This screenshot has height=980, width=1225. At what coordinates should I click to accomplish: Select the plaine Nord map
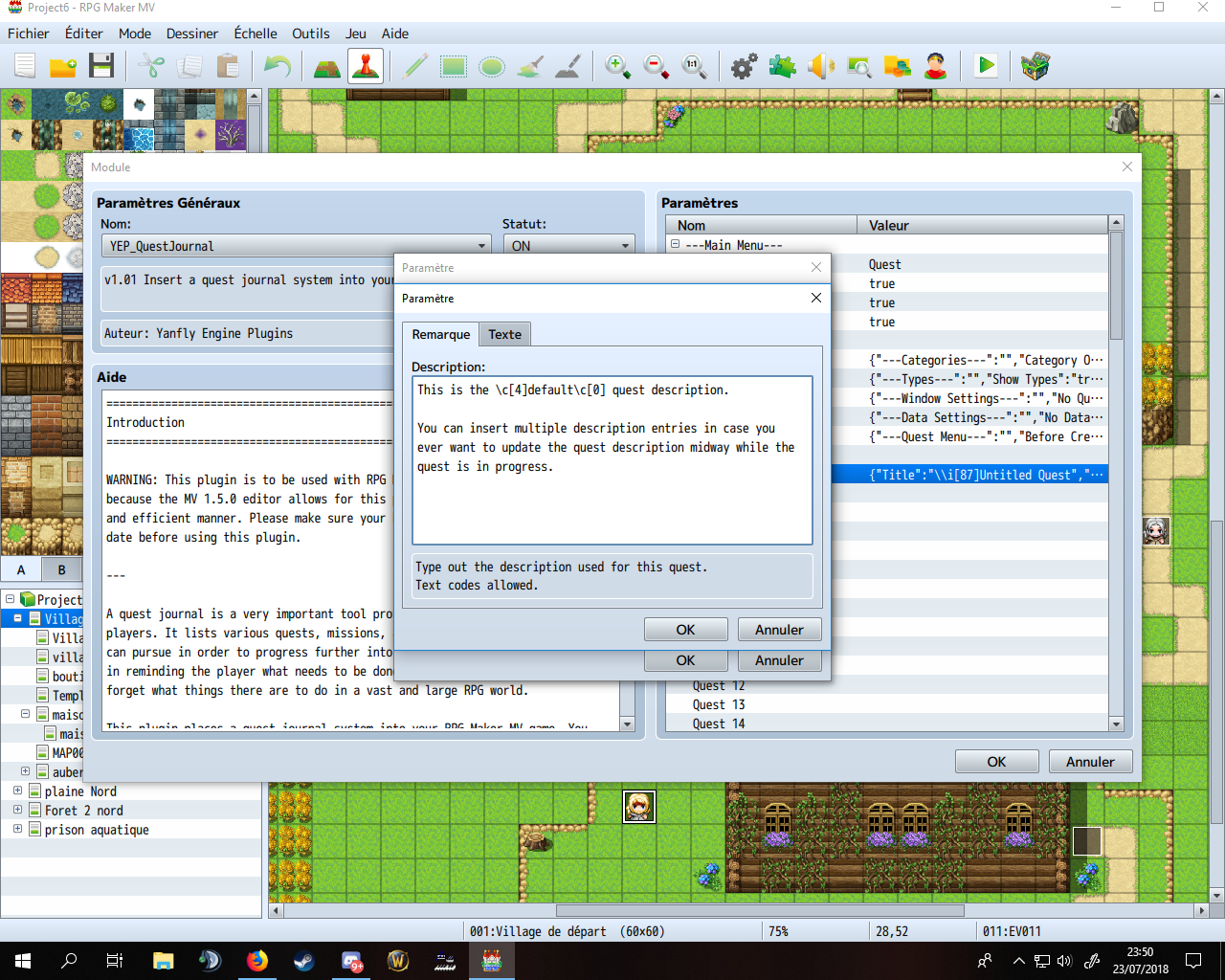(80, 791)
